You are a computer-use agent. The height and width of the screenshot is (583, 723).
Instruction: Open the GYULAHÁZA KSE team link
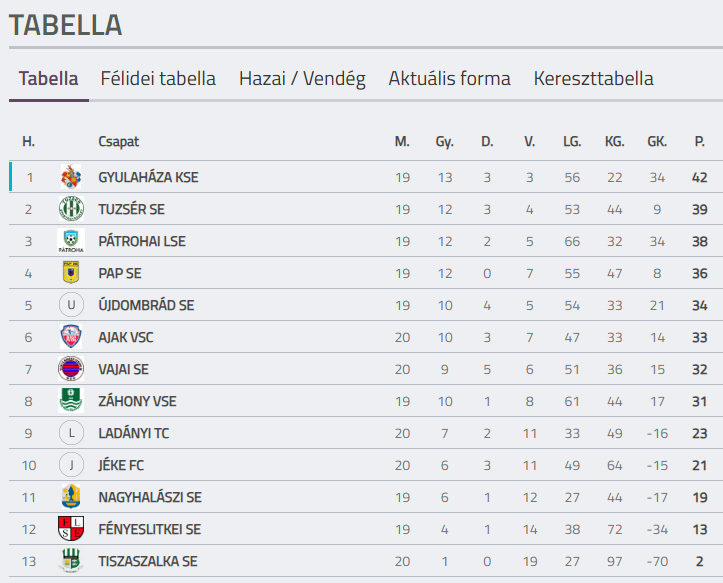(x=148, y=177)
